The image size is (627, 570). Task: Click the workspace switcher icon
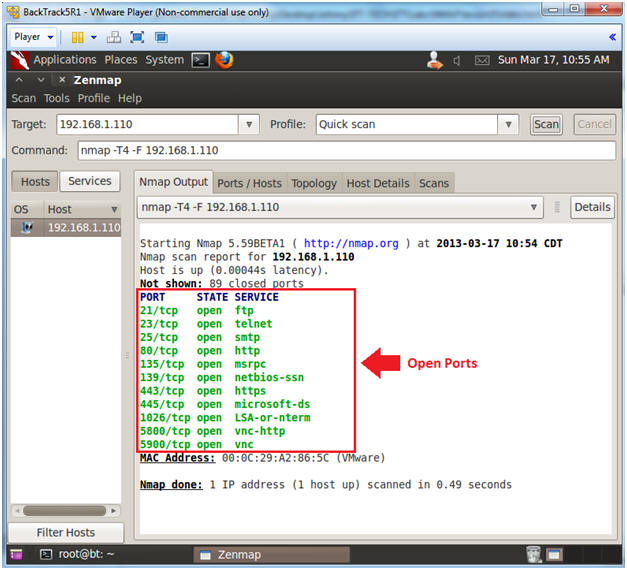click(555, 555)
